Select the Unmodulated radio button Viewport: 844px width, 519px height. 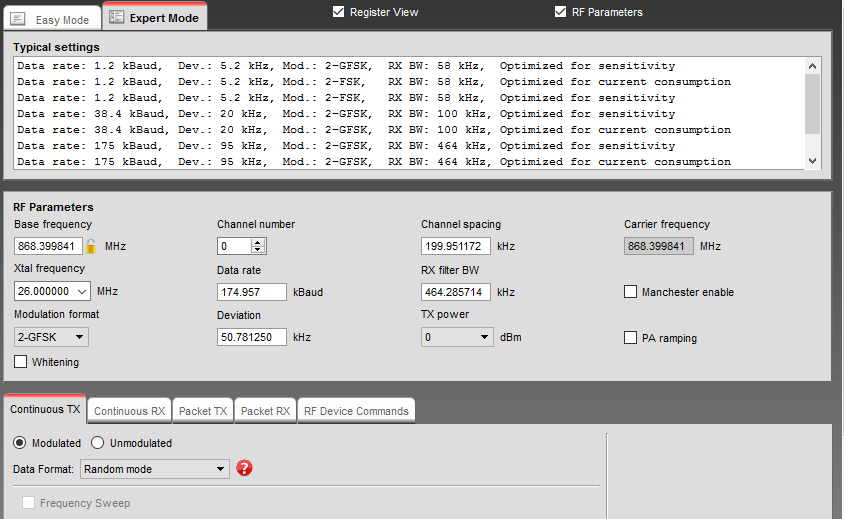pyautogui.click(x=97, y=443)
